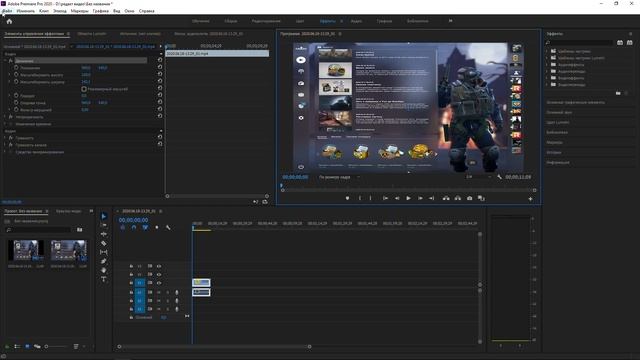Viewport: 640px width, 360px height.
Task: Select the Hand tool
Action: click(104, 270)
